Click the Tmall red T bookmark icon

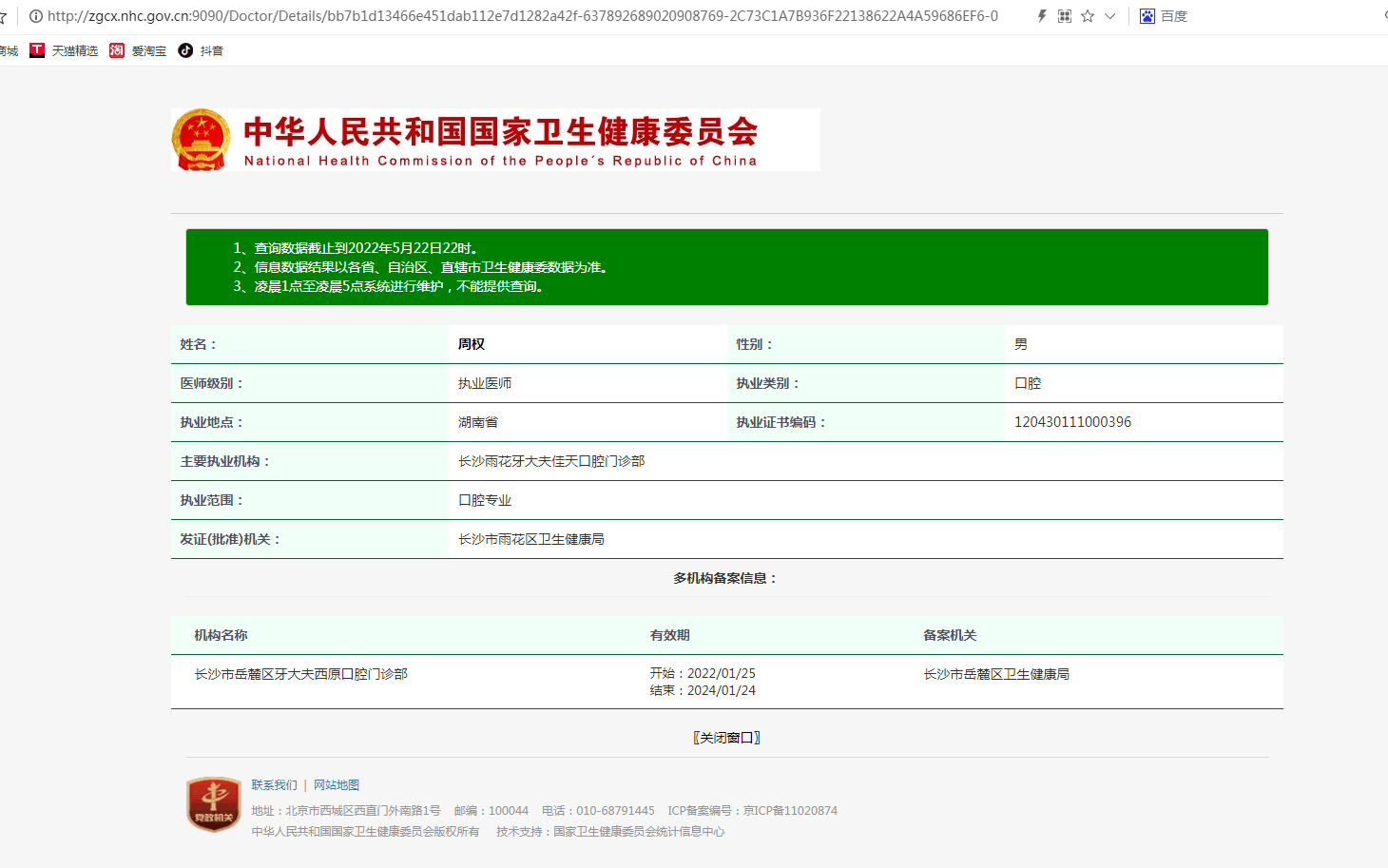click(x=37, y=50)
